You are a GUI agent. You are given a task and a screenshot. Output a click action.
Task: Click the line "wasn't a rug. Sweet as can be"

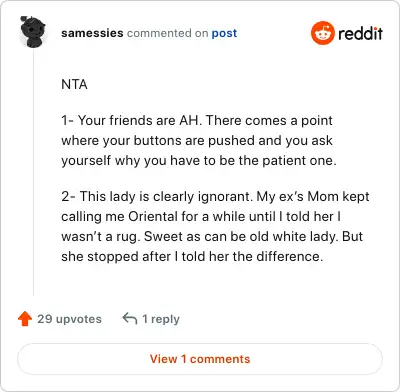click(212, 236)
